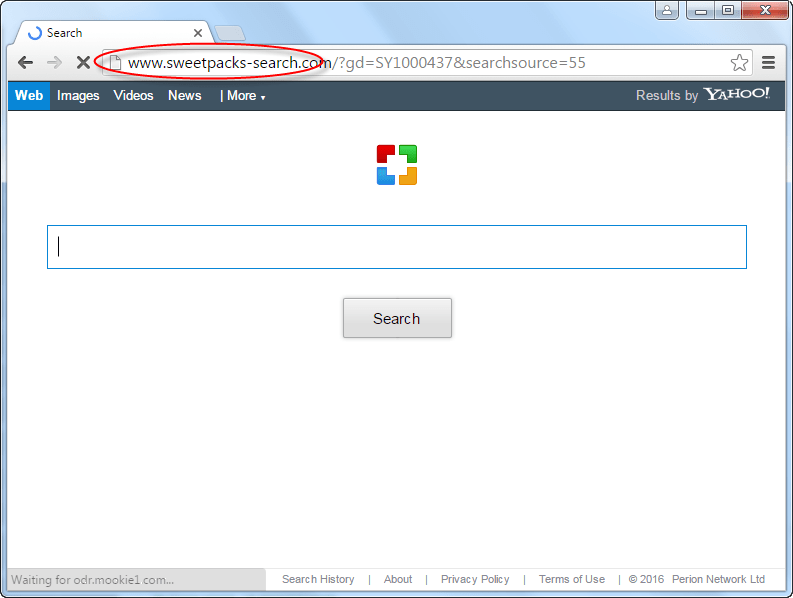The image size is (793, 598).
Task: Open a new tab
Action: 230,33
